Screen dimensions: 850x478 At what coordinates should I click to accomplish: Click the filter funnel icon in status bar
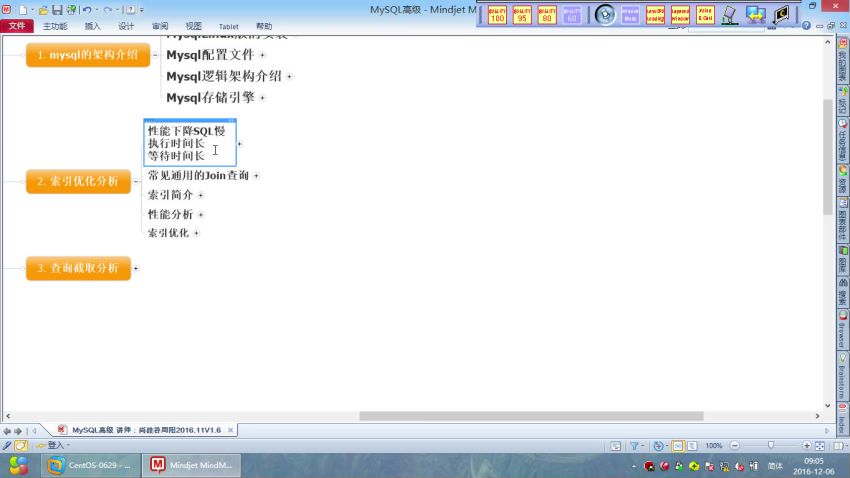pos(634,445)
